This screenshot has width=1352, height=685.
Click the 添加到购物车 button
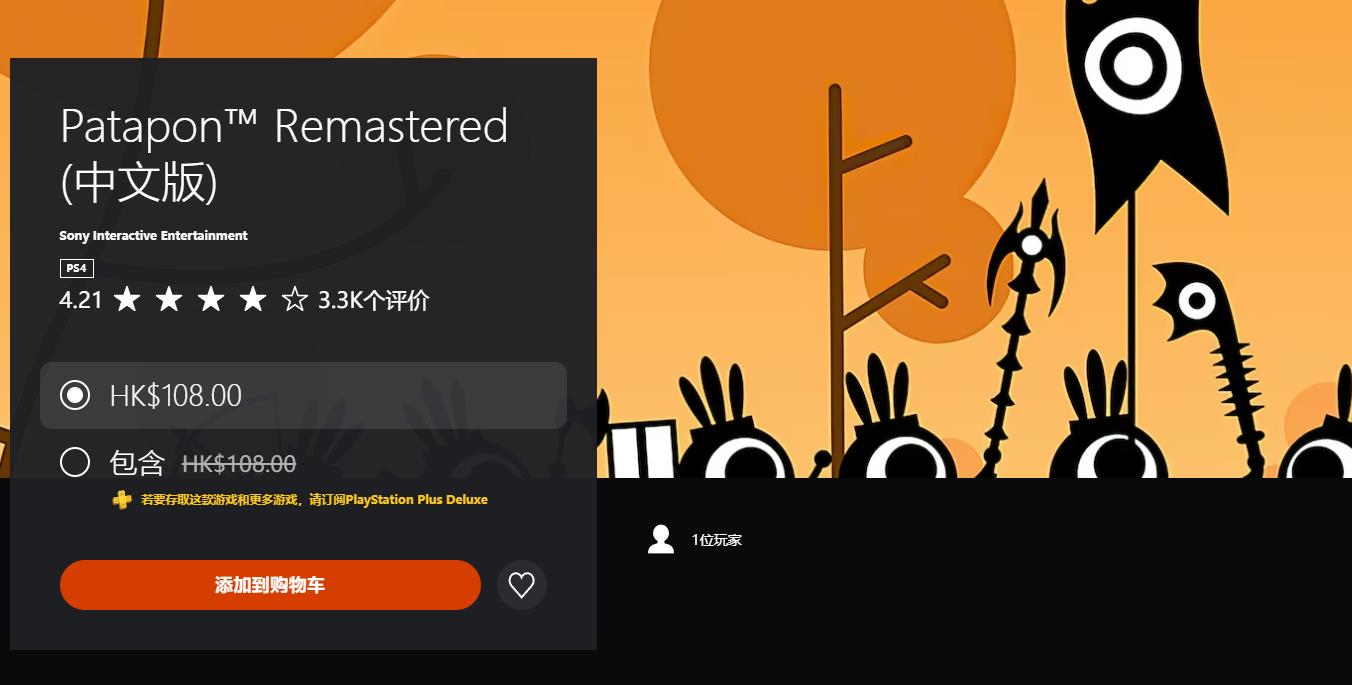click(x=270, y=585)
